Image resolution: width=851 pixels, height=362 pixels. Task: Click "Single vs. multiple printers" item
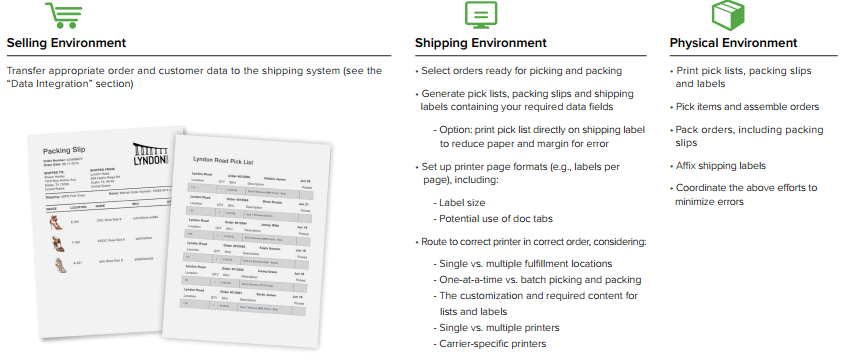click(x=496, y=327)
